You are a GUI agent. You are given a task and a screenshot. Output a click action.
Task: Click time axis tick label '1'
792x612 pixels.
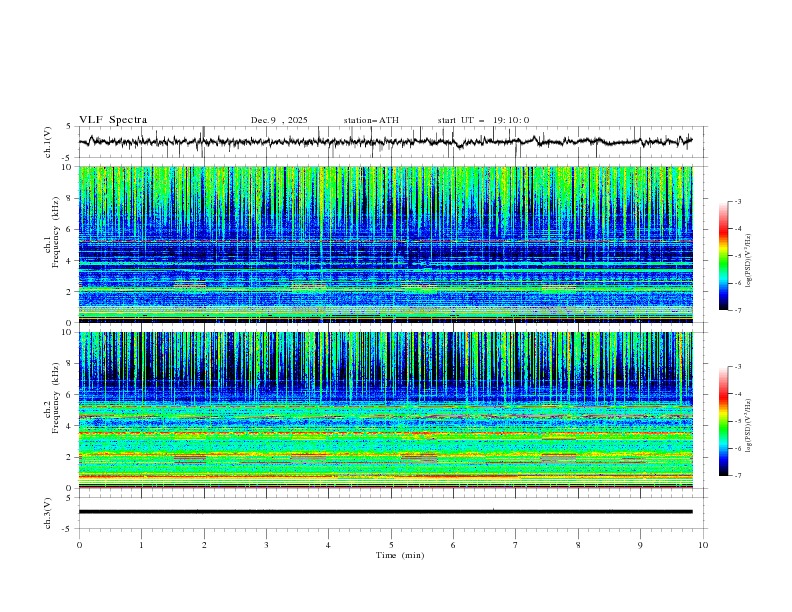tap(141, 545)
